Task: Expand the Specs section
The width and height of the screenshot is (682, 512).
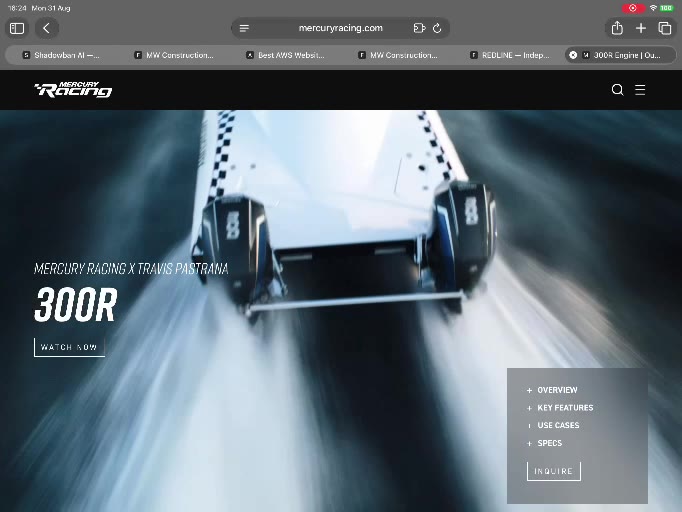Action: pos(545,443)
